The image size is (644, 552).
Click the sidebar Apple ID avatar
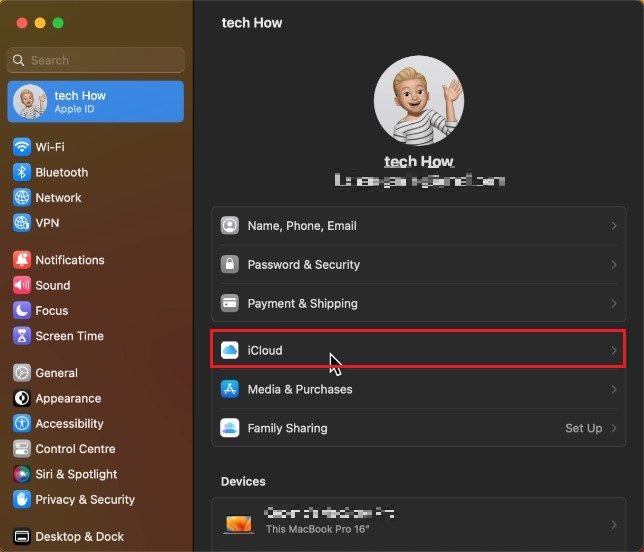30,101
